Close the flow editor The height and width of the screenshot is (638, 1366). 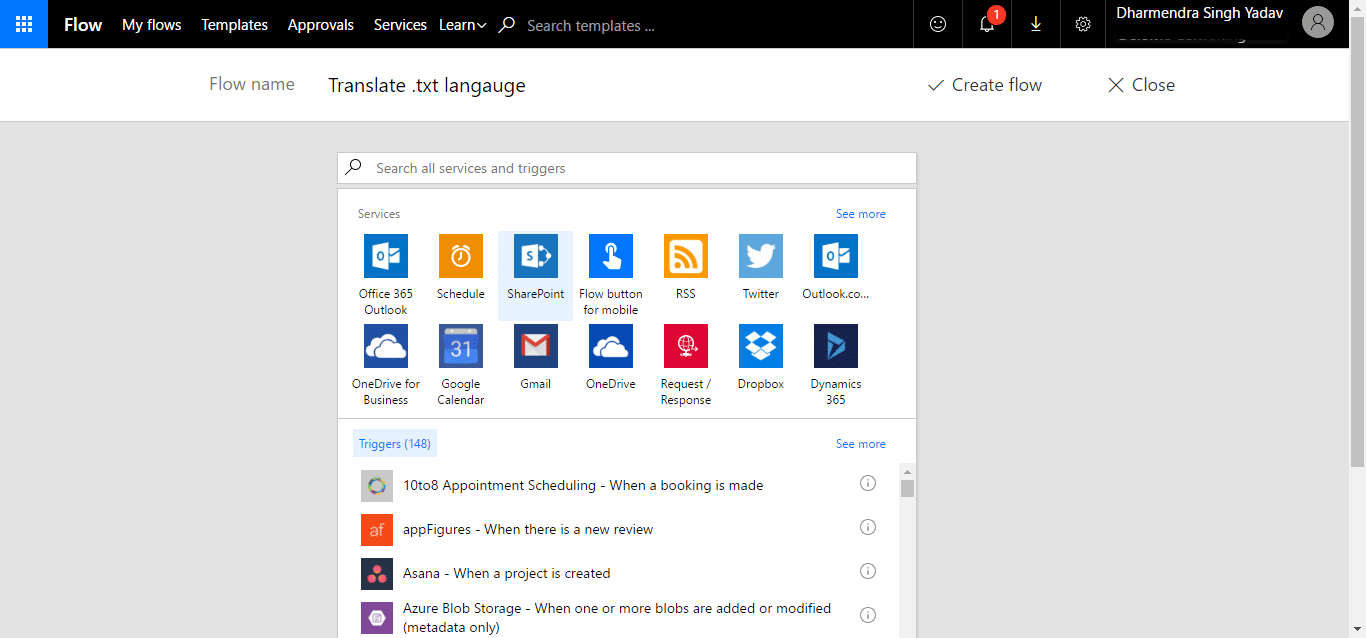(x=1142, y=85)
